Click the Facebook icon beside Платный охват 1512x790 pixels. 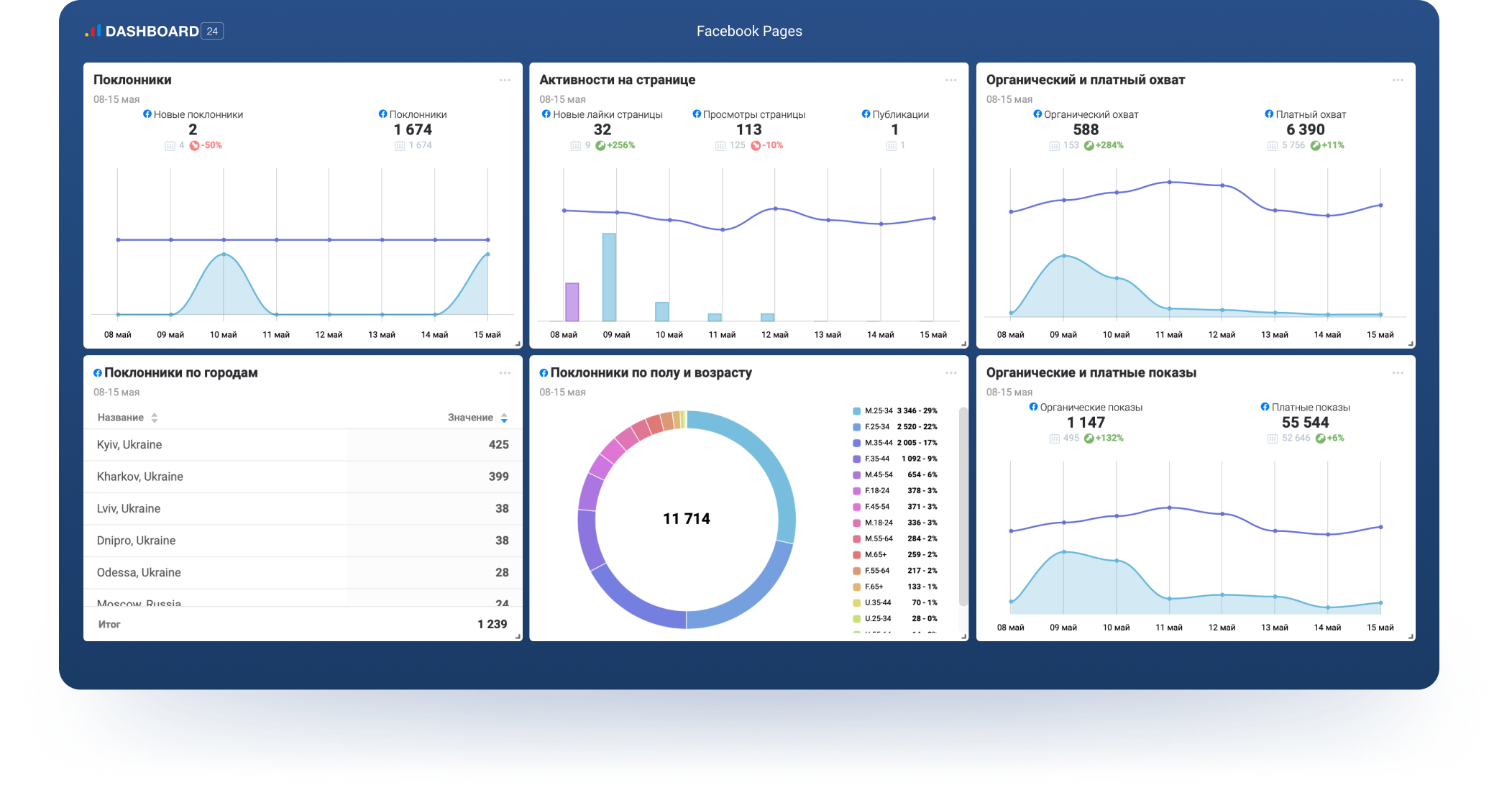tap(1269, 114)
